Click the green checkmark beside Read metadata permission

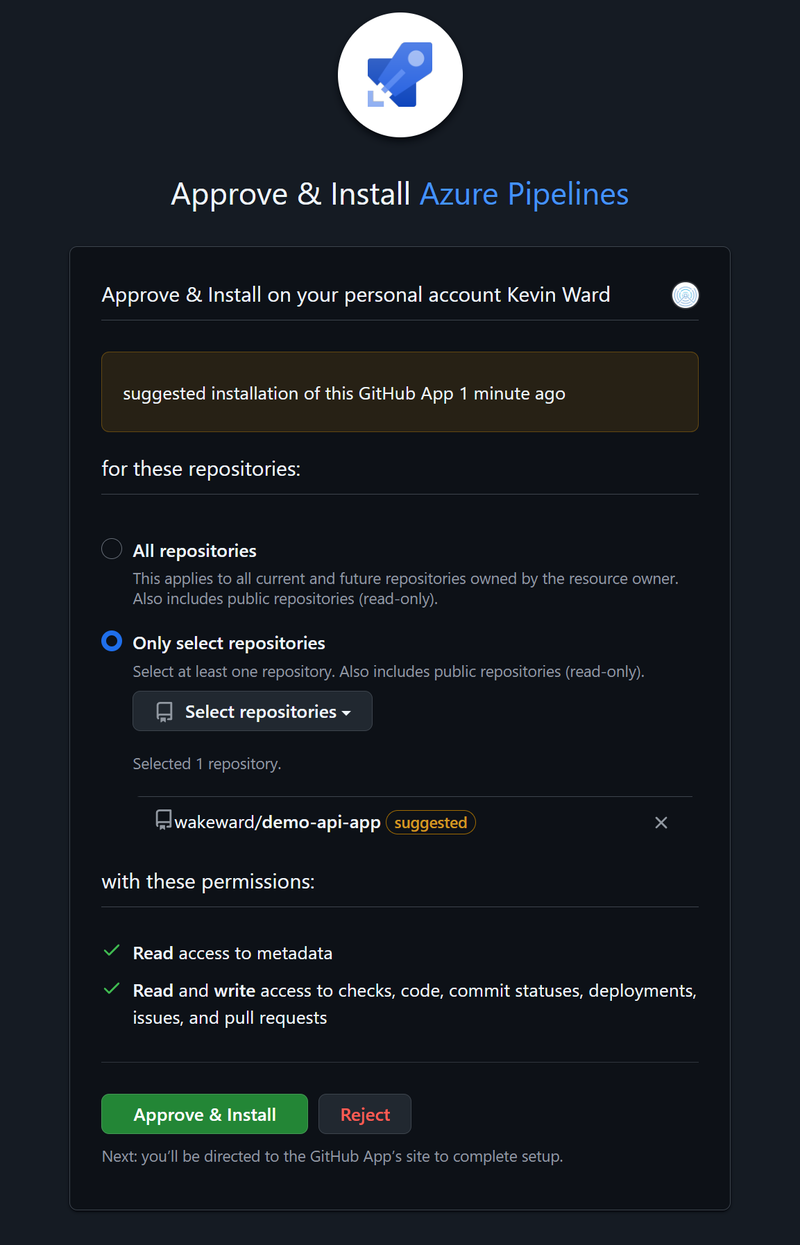click(x=111, y=951)
